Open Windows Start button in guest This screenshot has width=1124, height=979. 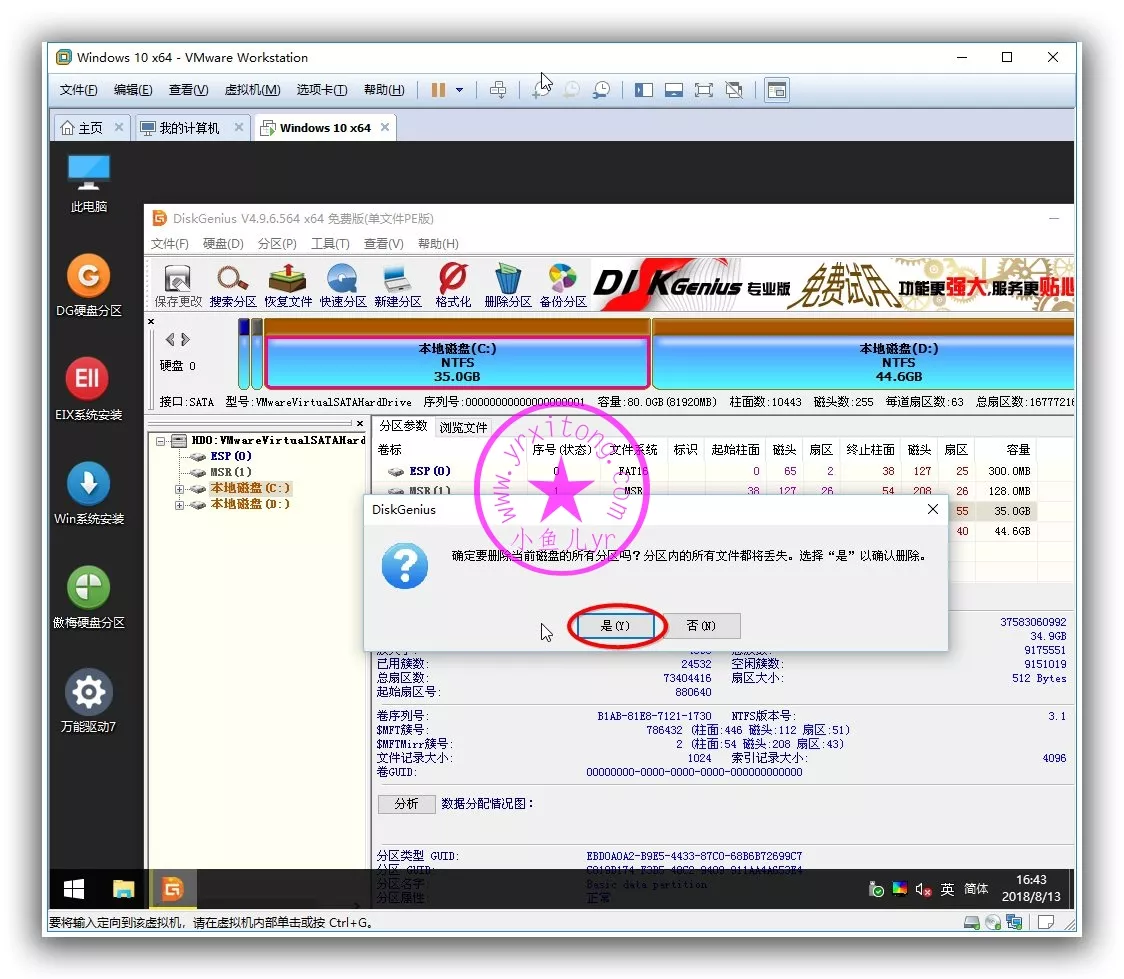(x=74, y=889)
